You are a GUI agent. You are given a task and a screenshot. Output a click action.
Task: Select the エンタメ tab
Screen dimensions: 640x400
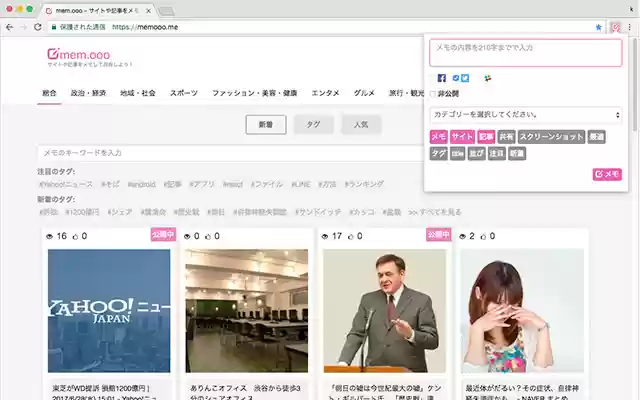325,93
